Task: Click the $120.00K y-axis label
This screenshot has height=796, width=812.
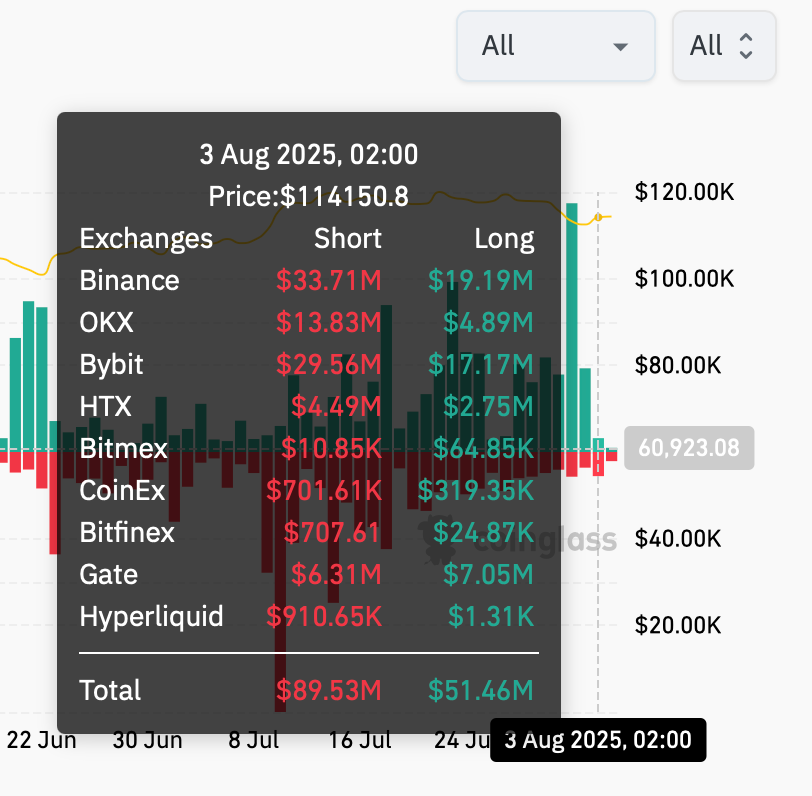Action: tap(684, 192)
